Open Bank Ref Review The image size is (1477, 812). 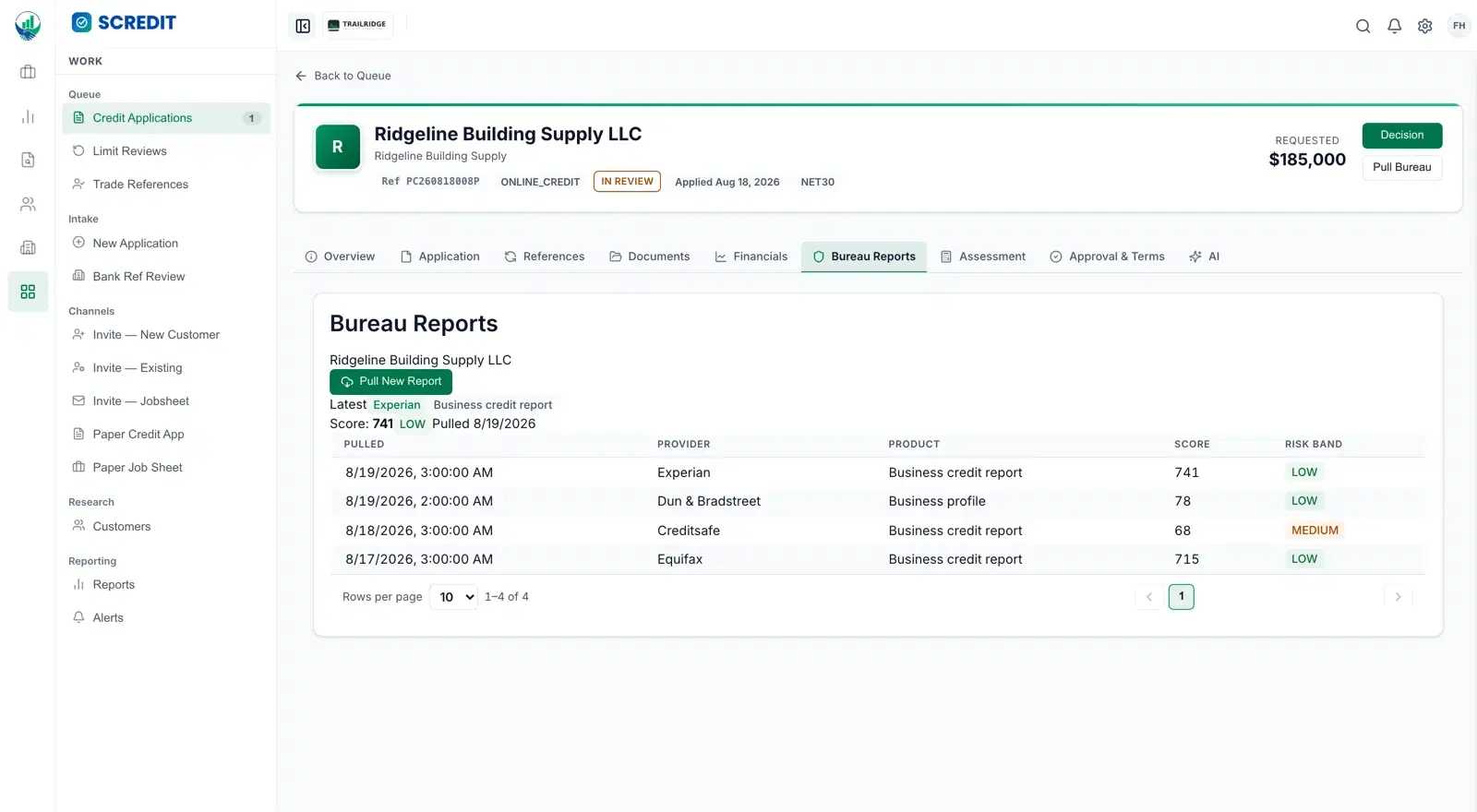166,277
